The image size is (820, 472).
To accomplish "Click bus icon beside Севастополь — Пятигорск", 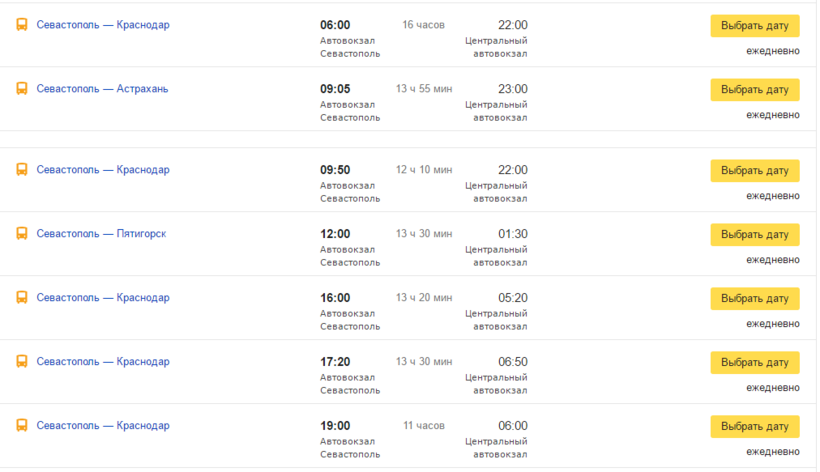I will click(x=21, y=233).
